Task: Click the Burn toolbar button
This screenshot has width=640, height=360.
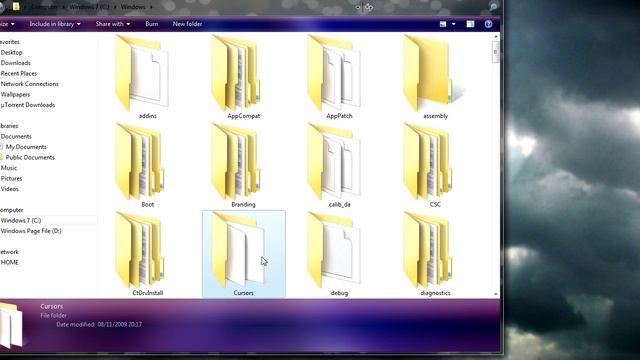Action: [x=152, y=24]
